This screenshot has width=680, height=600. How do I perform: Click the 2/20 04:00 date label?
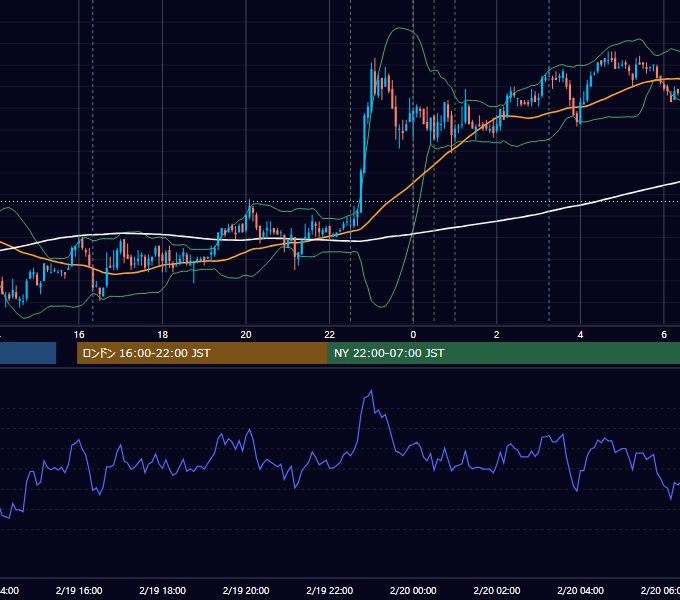click(x=580, y=590)
